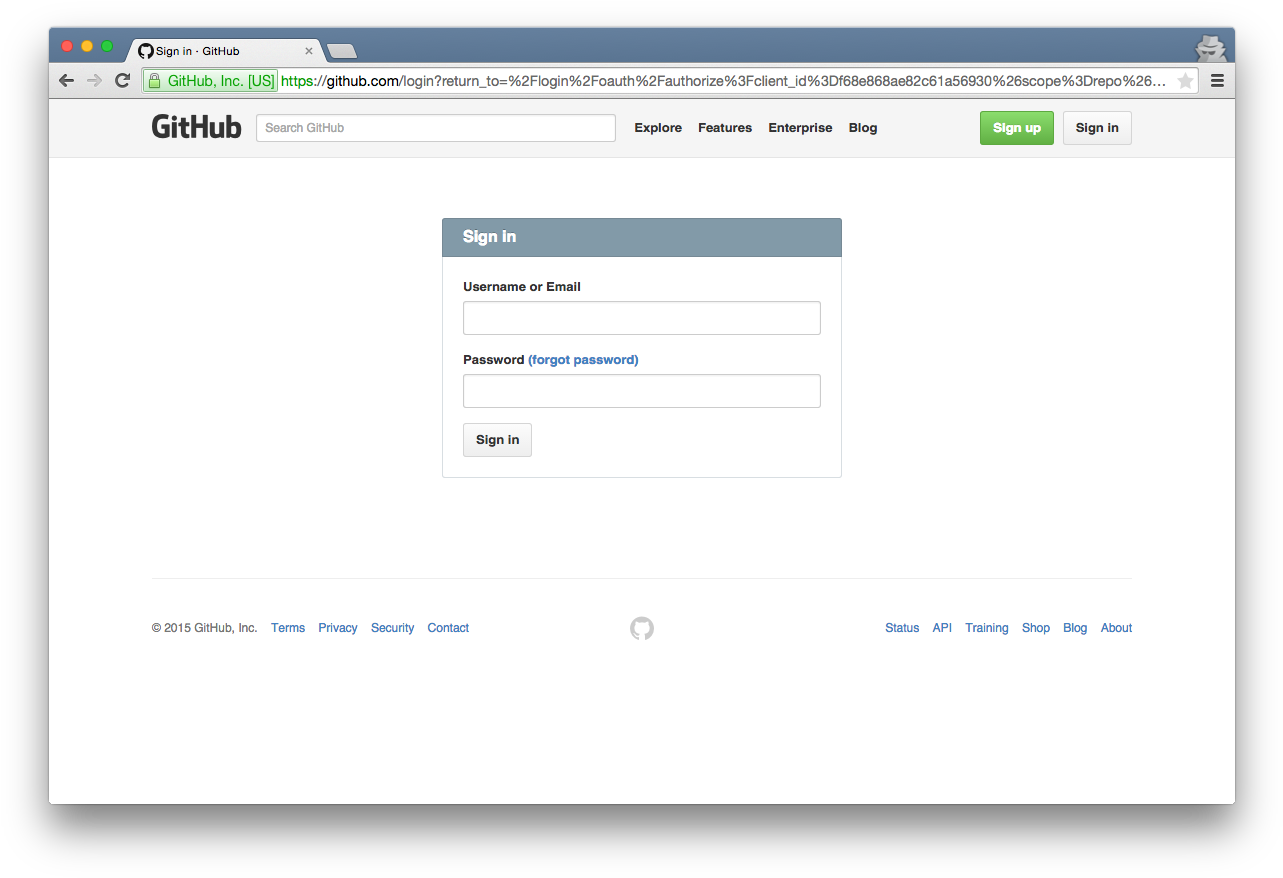Focus the Username or Email field

[641, 318]
